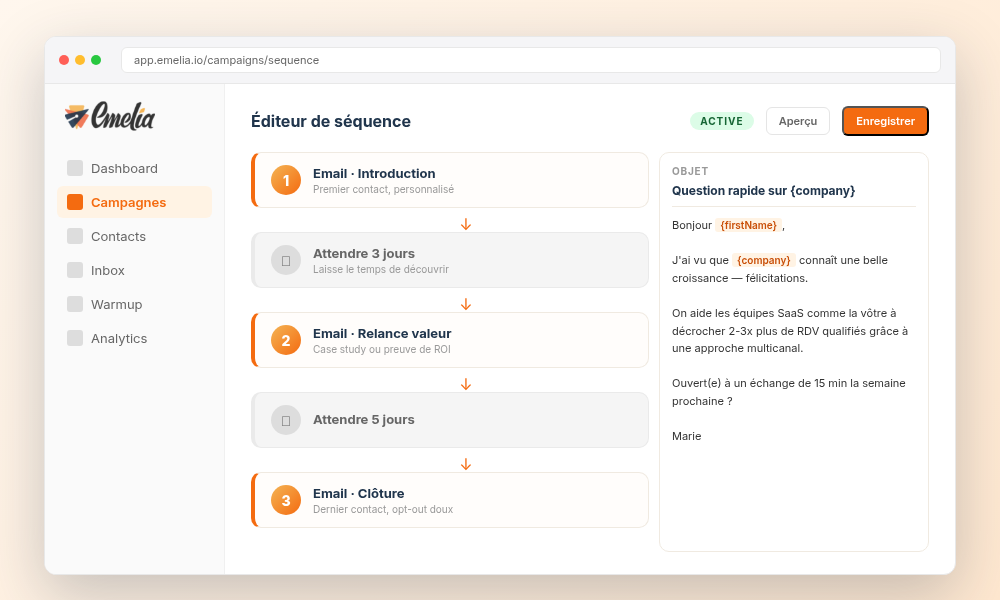Click the orange Campagnes sidebar icon
The height and width of the screenshot is (600, 1000).
[x=75, y=202]
